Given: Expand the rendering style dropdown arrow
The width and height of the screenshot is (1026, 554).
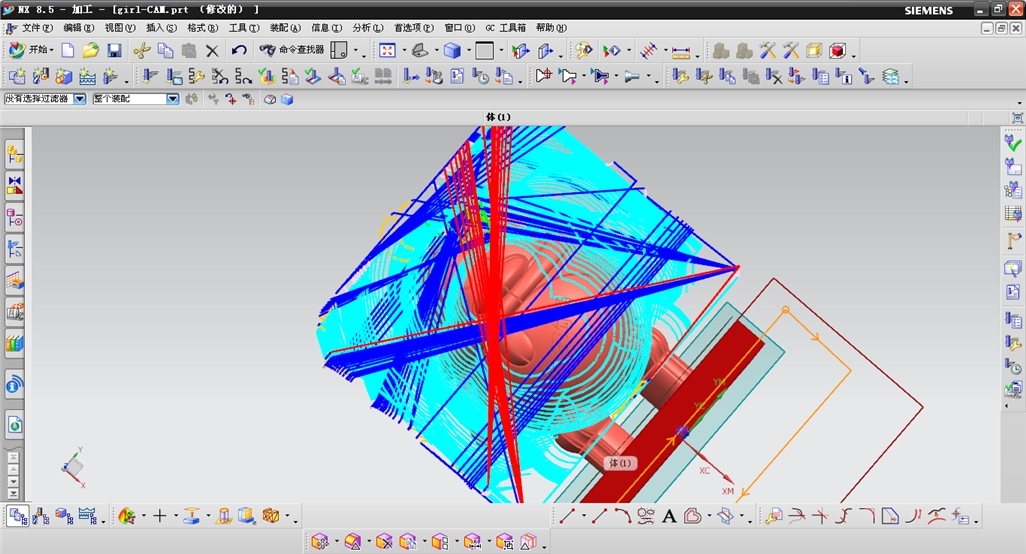Looking at the screenshot, I should [469, 50].
